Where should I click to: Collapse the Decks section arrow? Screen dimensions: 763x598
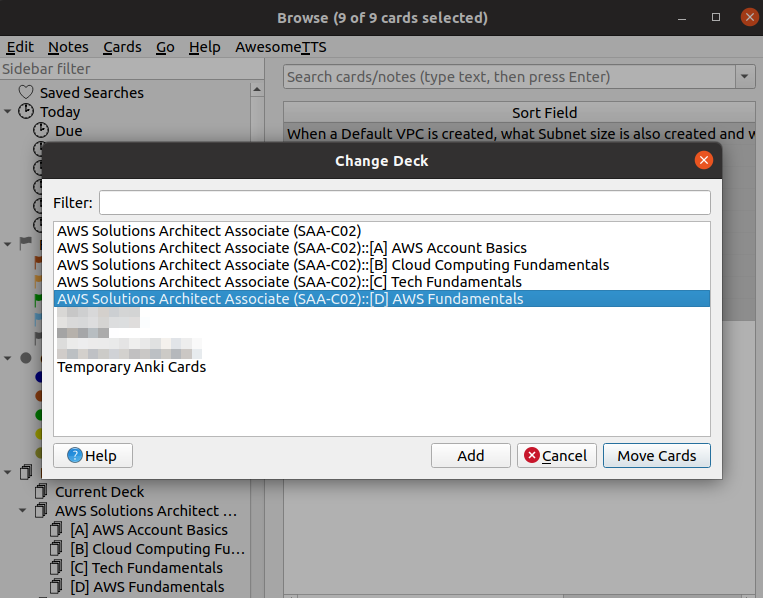tap(7, 472)
